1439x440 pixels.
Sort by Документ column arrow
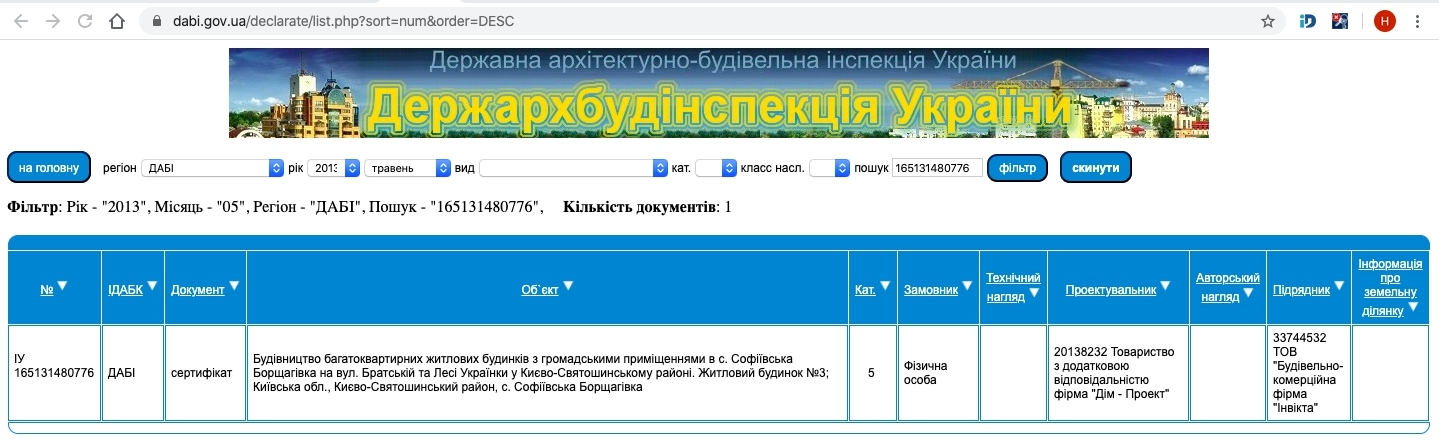[234, 286]
